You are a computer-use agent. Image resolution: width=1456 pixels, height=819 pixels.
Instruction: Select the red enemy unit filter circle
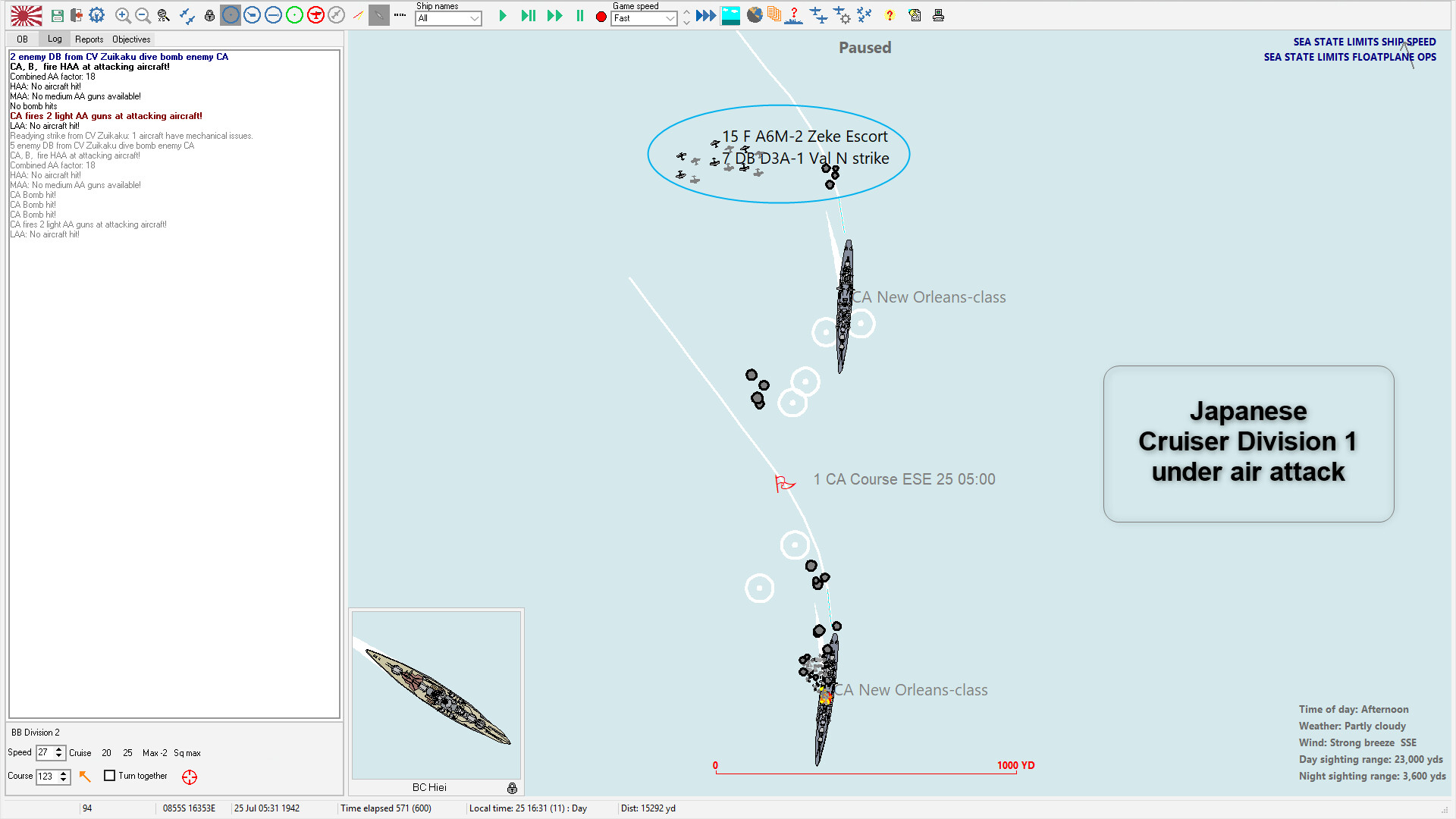[x=315, y=15]
